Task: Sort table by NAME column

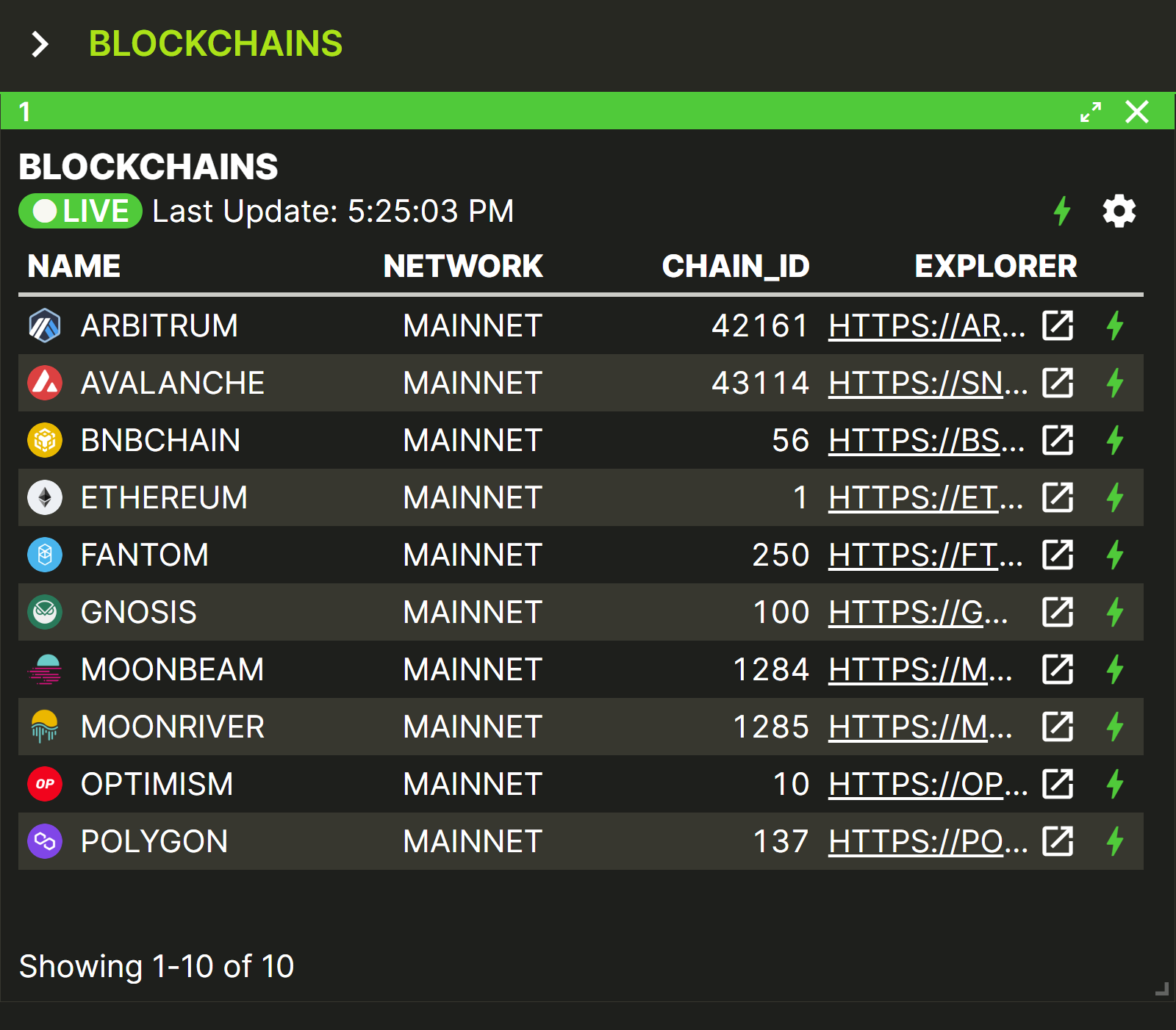Action: 73,266
